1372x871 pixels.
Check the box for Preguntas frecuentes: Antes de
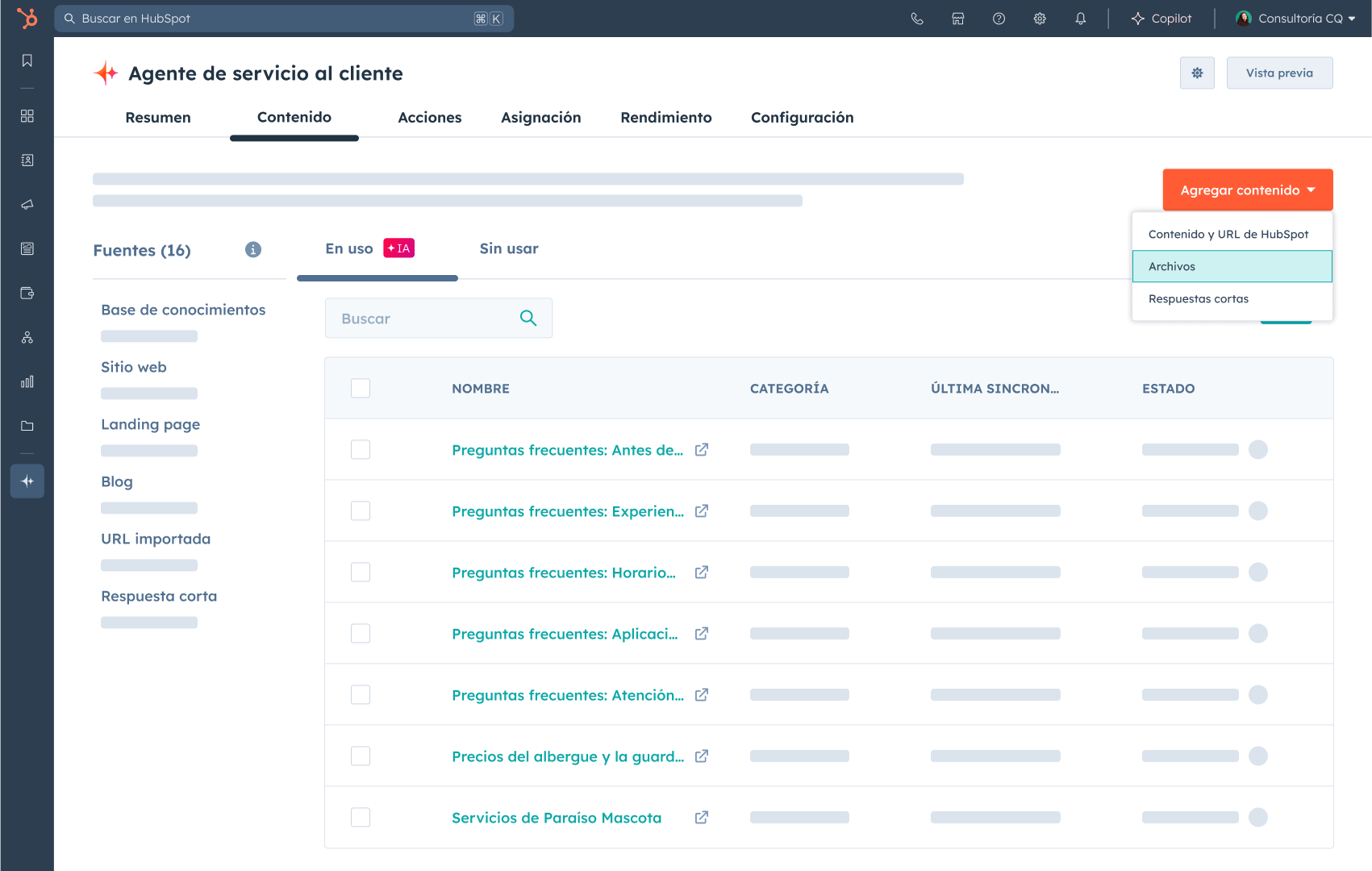click(361, 449)
